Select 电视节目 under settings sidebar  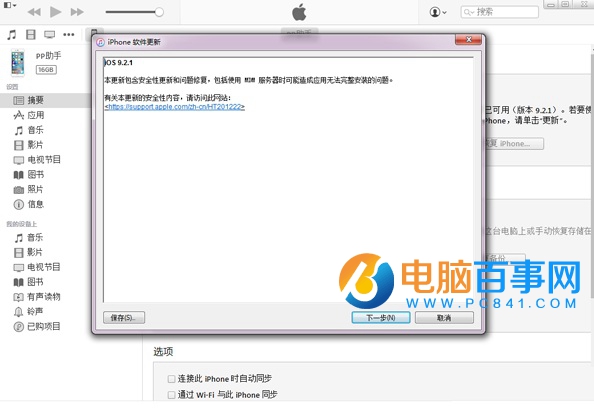click(x=45, y=160)
